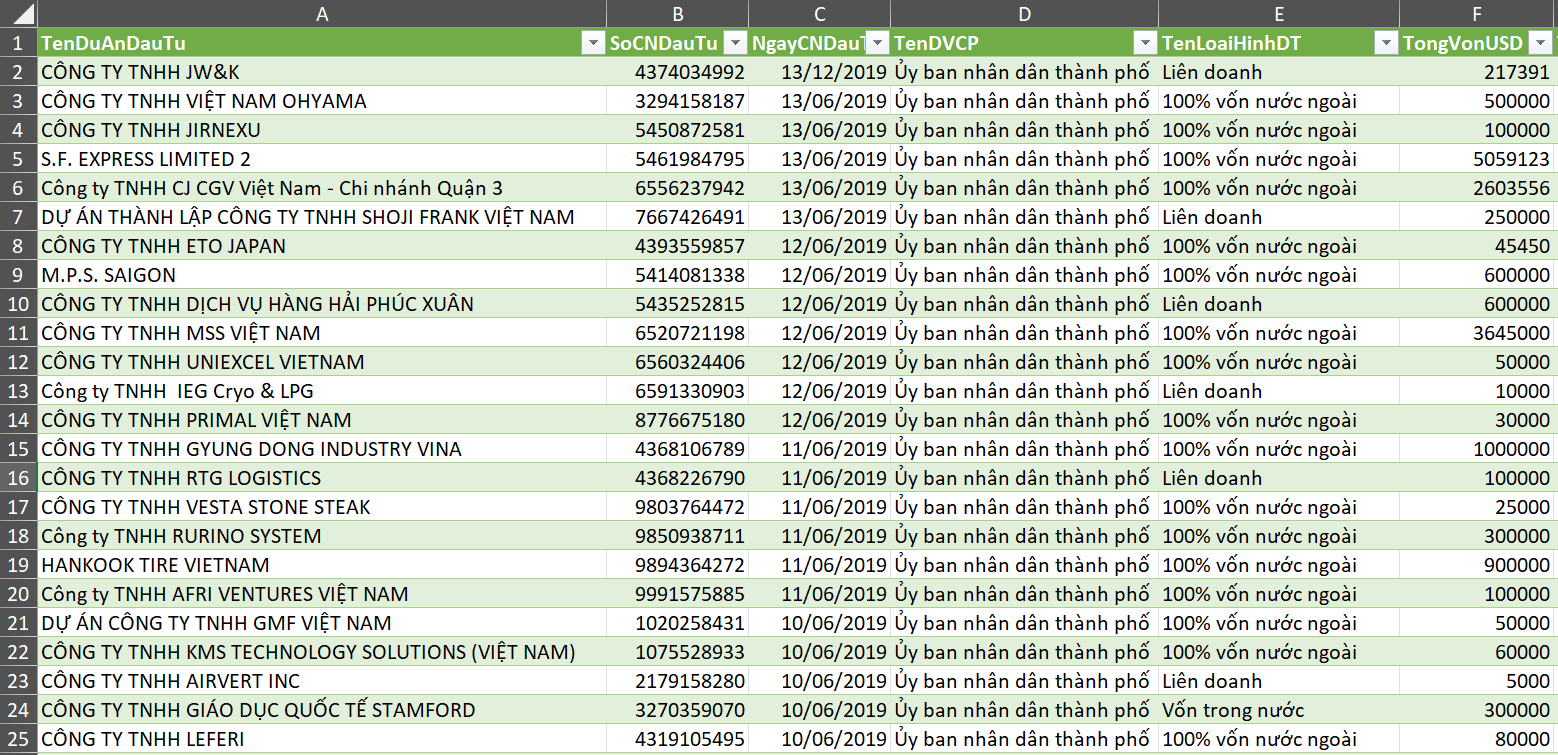Image resolution: width=1558 pixels, height=755 pixels.
Task: Select cell Công ty TNHH RURINO SYSTEM
Action: 321,536
